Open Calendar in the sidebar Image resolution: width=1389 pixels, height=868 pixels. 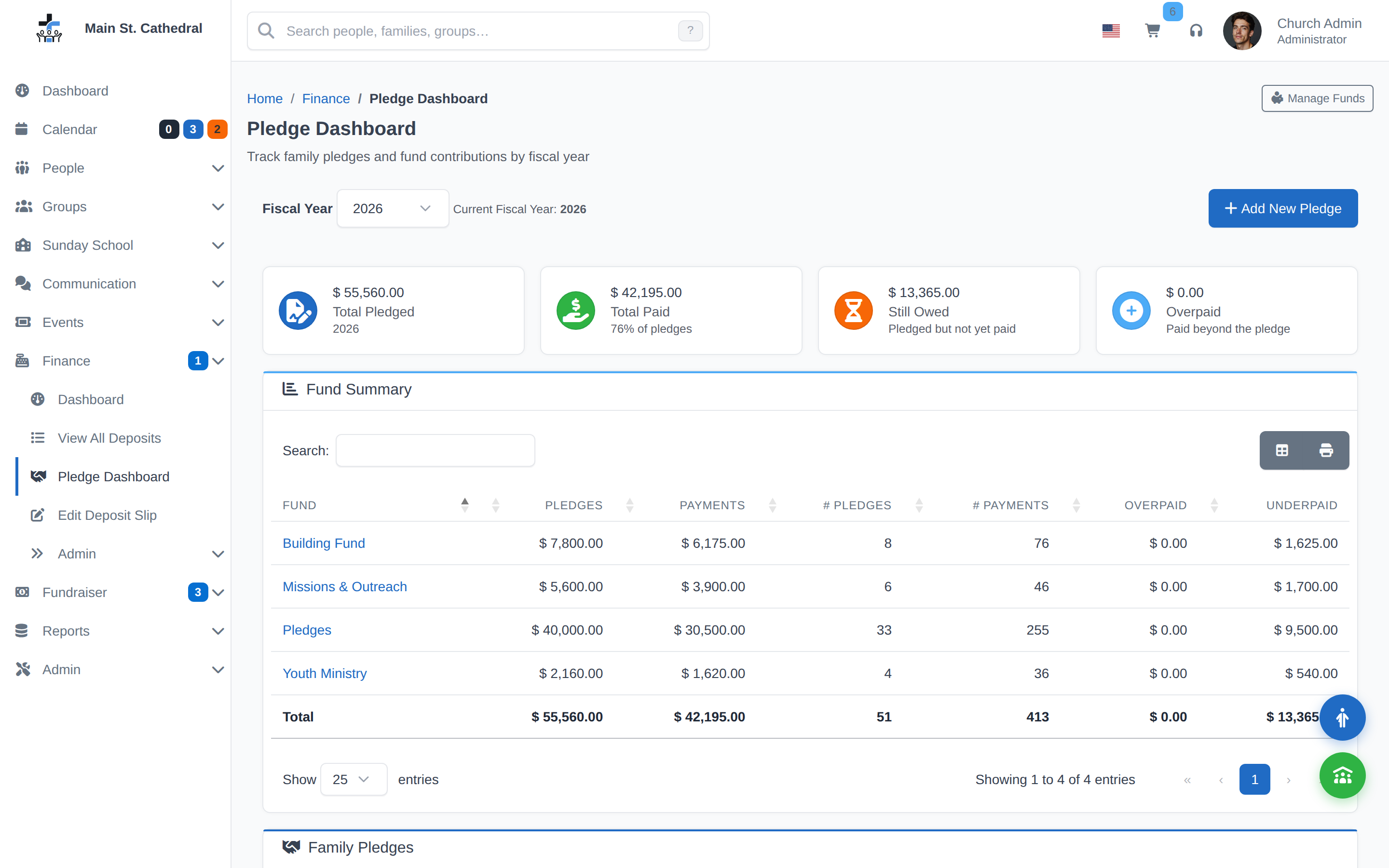pyautogui.click(x=69, y=129)
